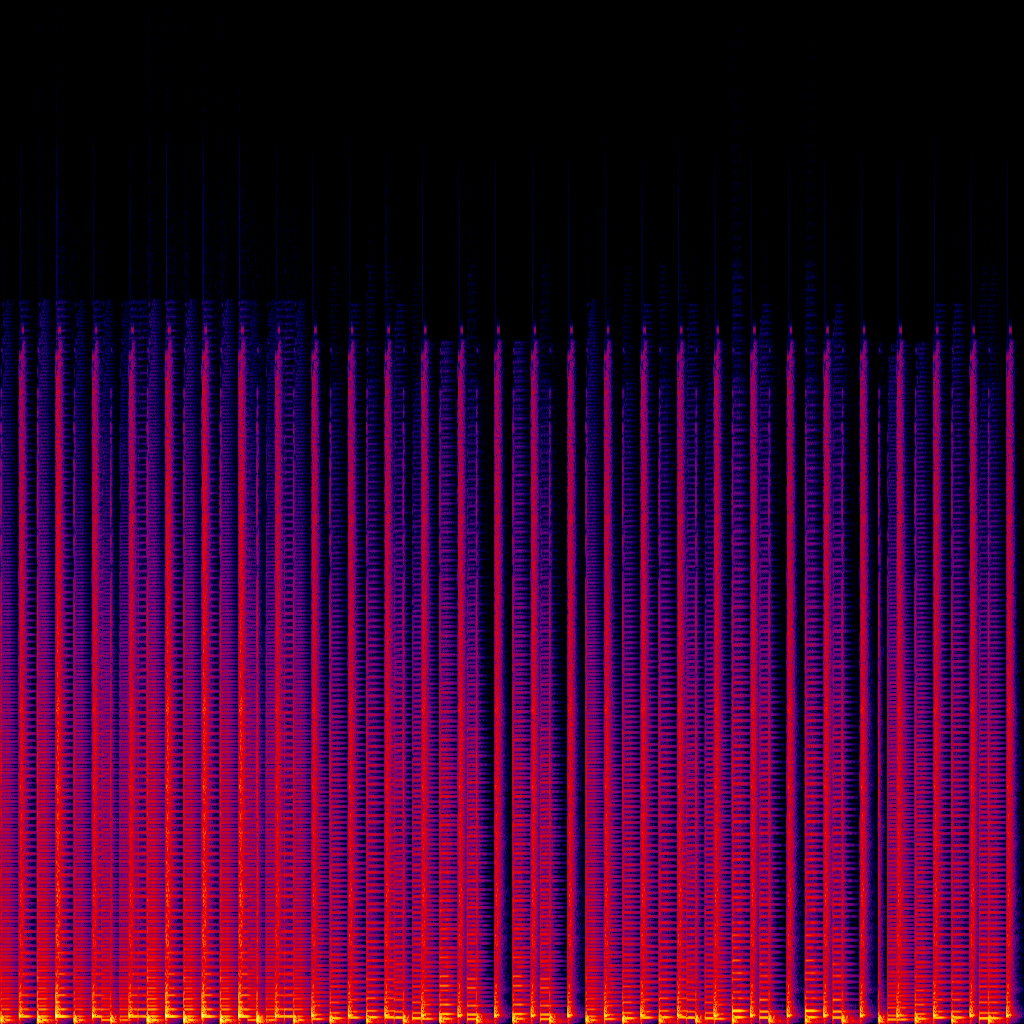Click the yellow low-frequency energy in bottom-right corner

tap(1000, 1012)
